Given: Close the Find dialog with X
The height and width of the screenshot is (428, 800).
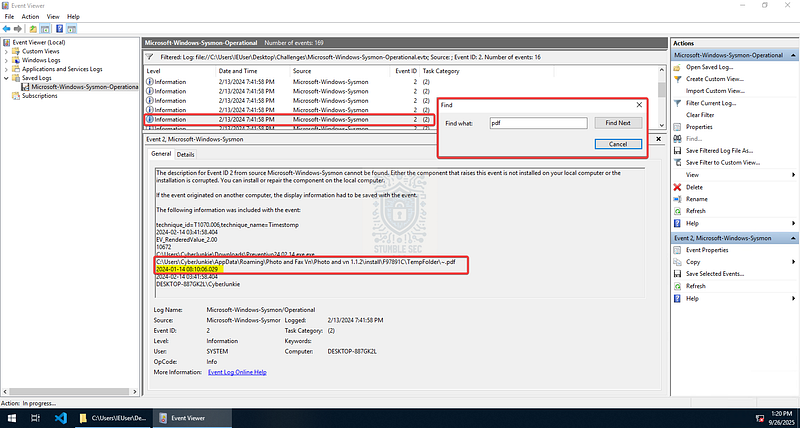Looking at the screenshot, I should point(639,105).
